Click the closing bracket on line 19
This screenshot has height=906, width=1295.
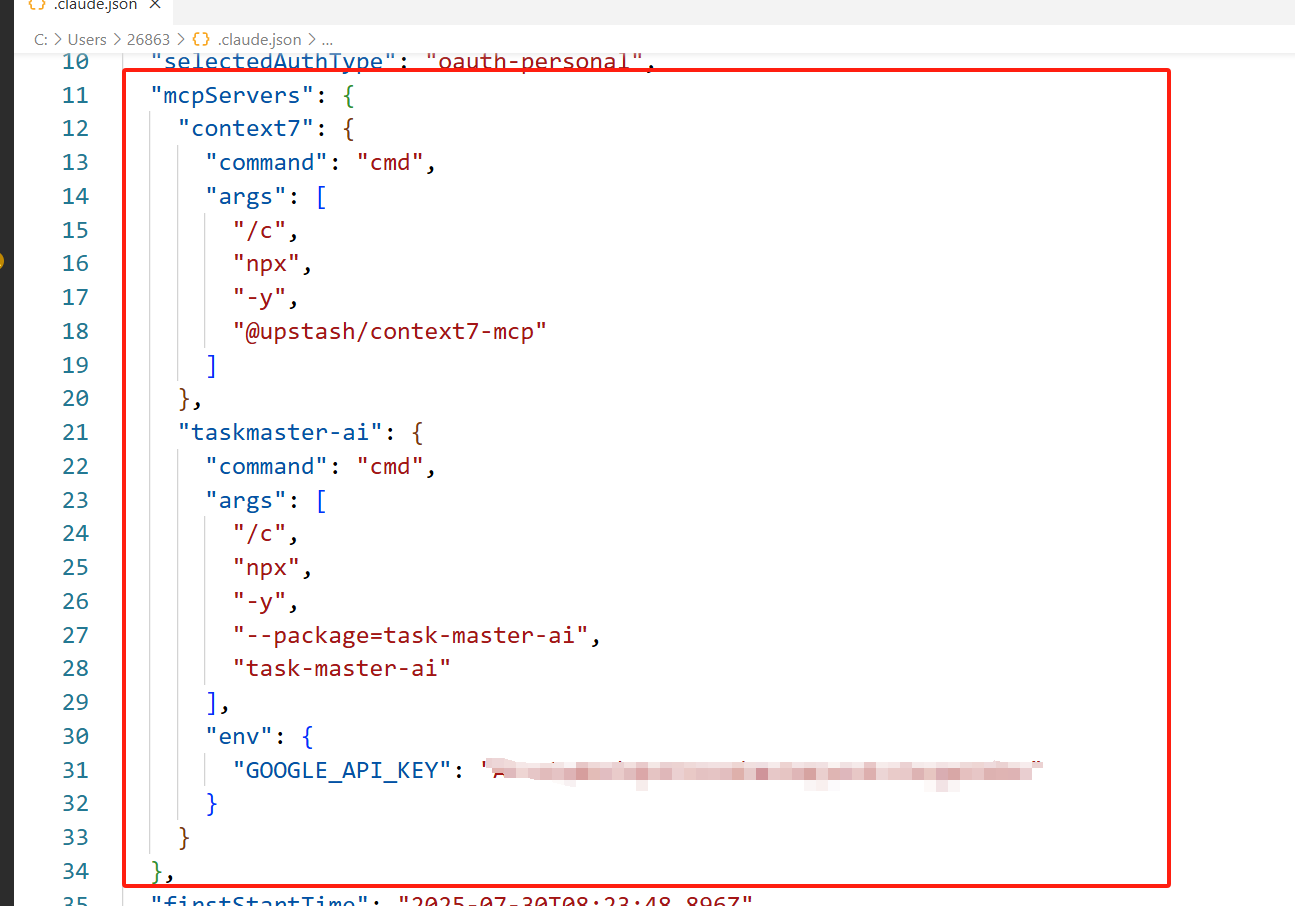(x=212, y=365)
